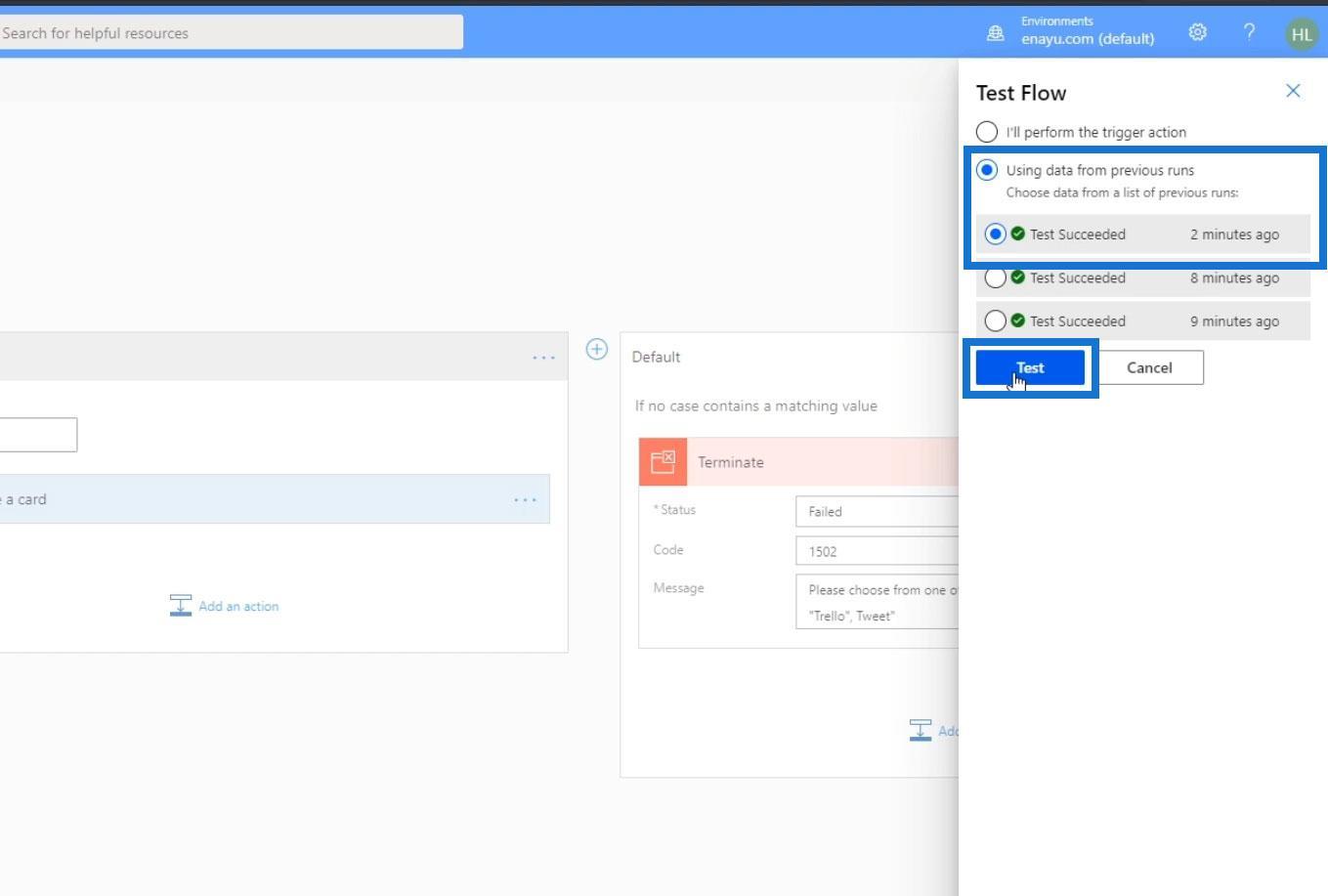Image resolution: width=1328 pixels, height=896 pixels.
Task: Click the Test button
Action: point(1030,367)
